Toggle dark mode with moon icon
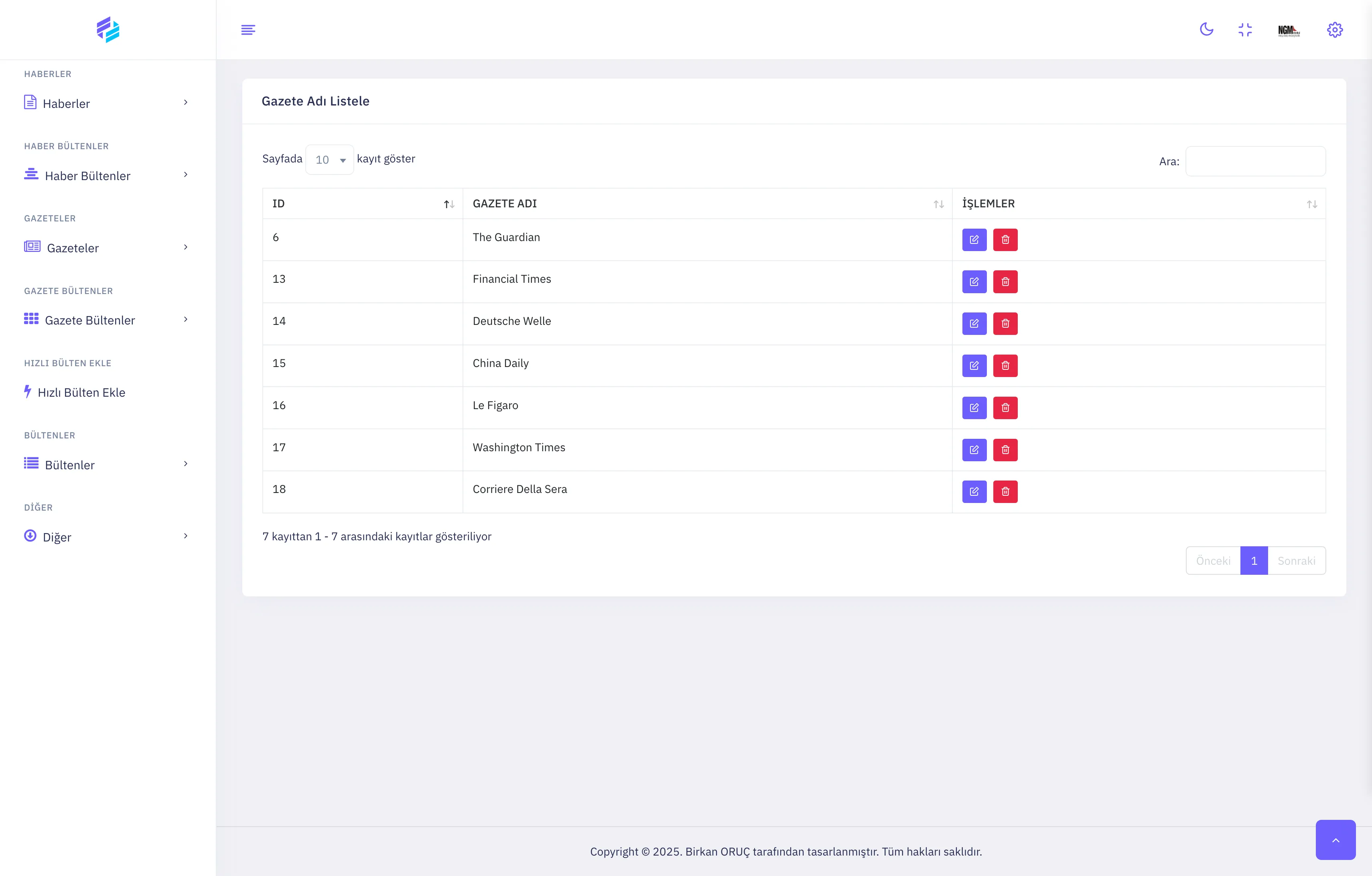 (x=1206, y=30)
